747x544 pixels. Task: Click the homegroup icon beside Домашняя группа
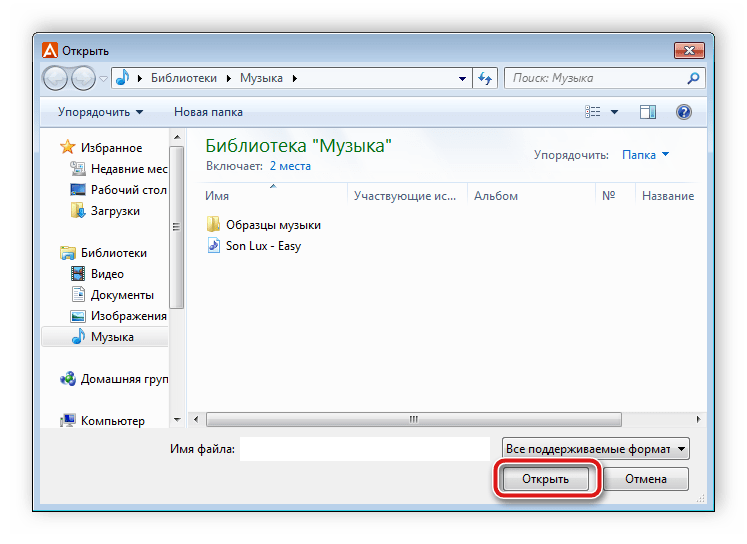pyautogui.click(x=68, y=379)
